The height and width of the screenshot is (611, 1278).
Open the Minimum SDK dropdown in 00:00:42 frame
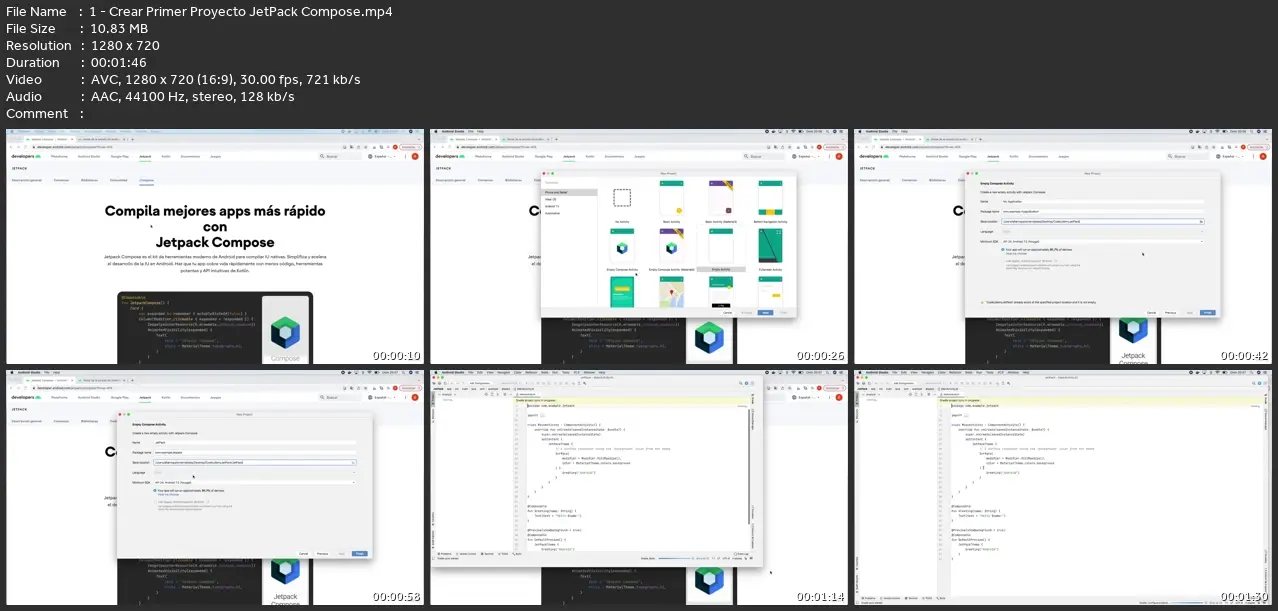(x=1104, y=241)
